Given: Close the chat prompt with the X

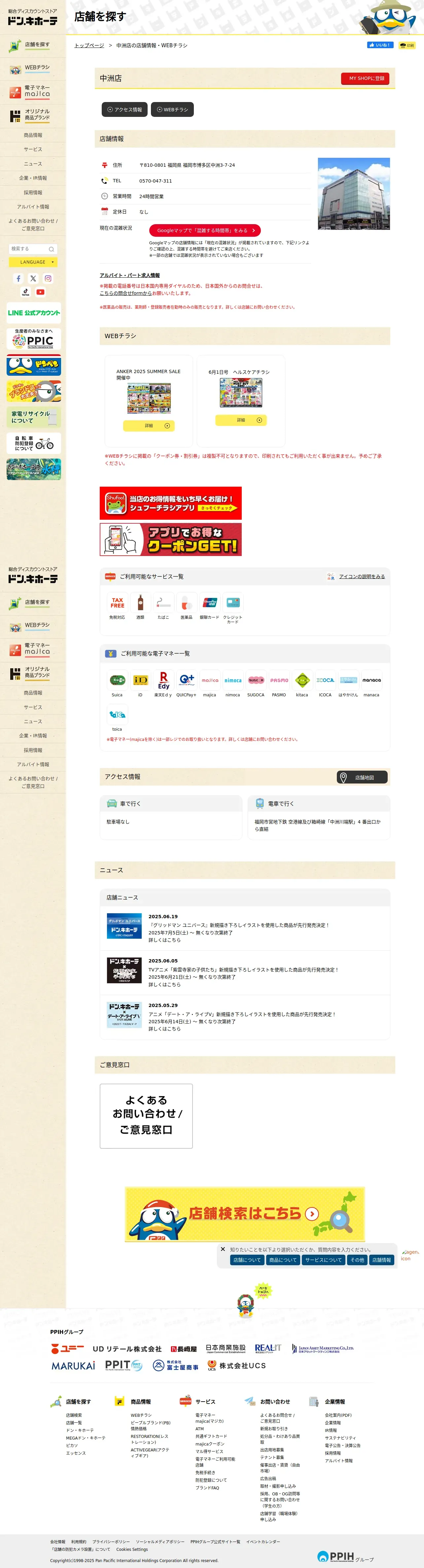Looking at the screenshot, I should click(223, 1249).
